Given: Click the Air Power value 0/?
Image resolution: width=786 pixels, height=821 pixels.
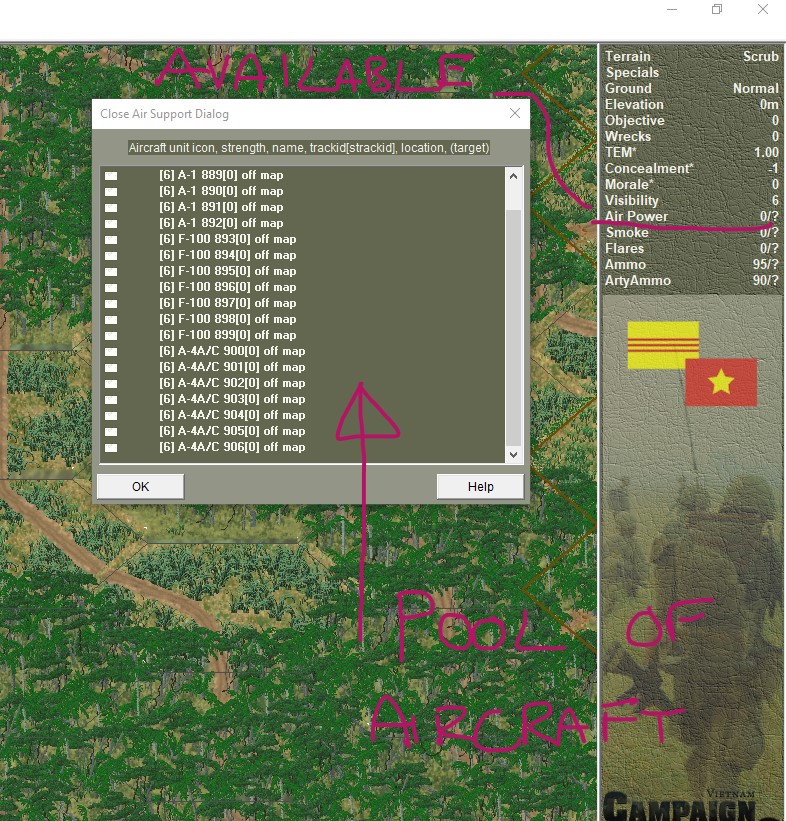Looking at the screenshot, I should tap(769, 216).
